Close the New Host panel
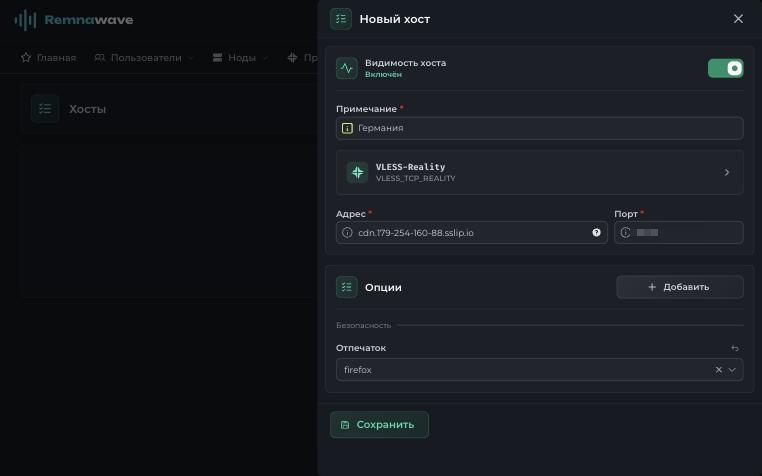 tap(738, 19)
